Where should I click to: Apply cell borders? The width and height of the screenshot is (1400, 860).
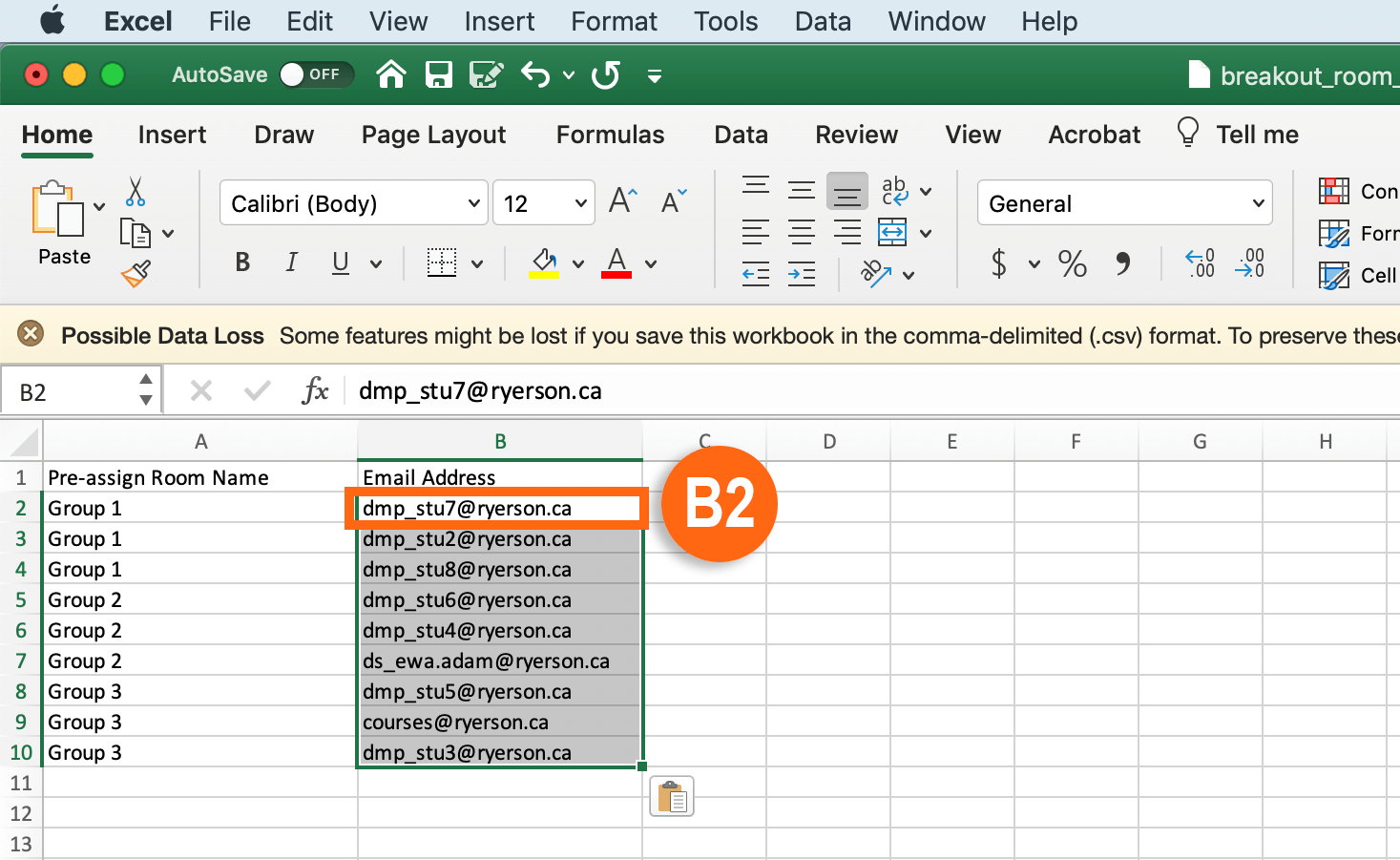442,262
